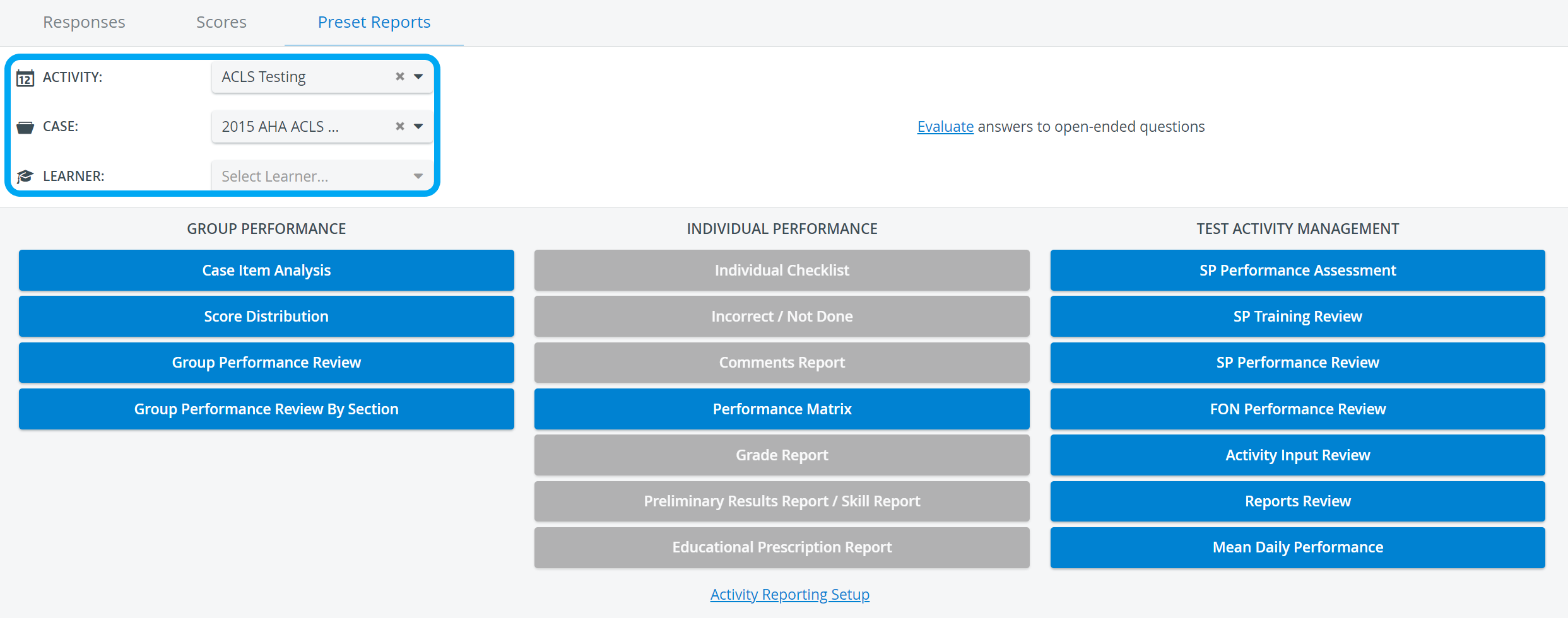1568x618 pixels.
Task: Open Group Performance Review By Section
Action: [266, 409]
